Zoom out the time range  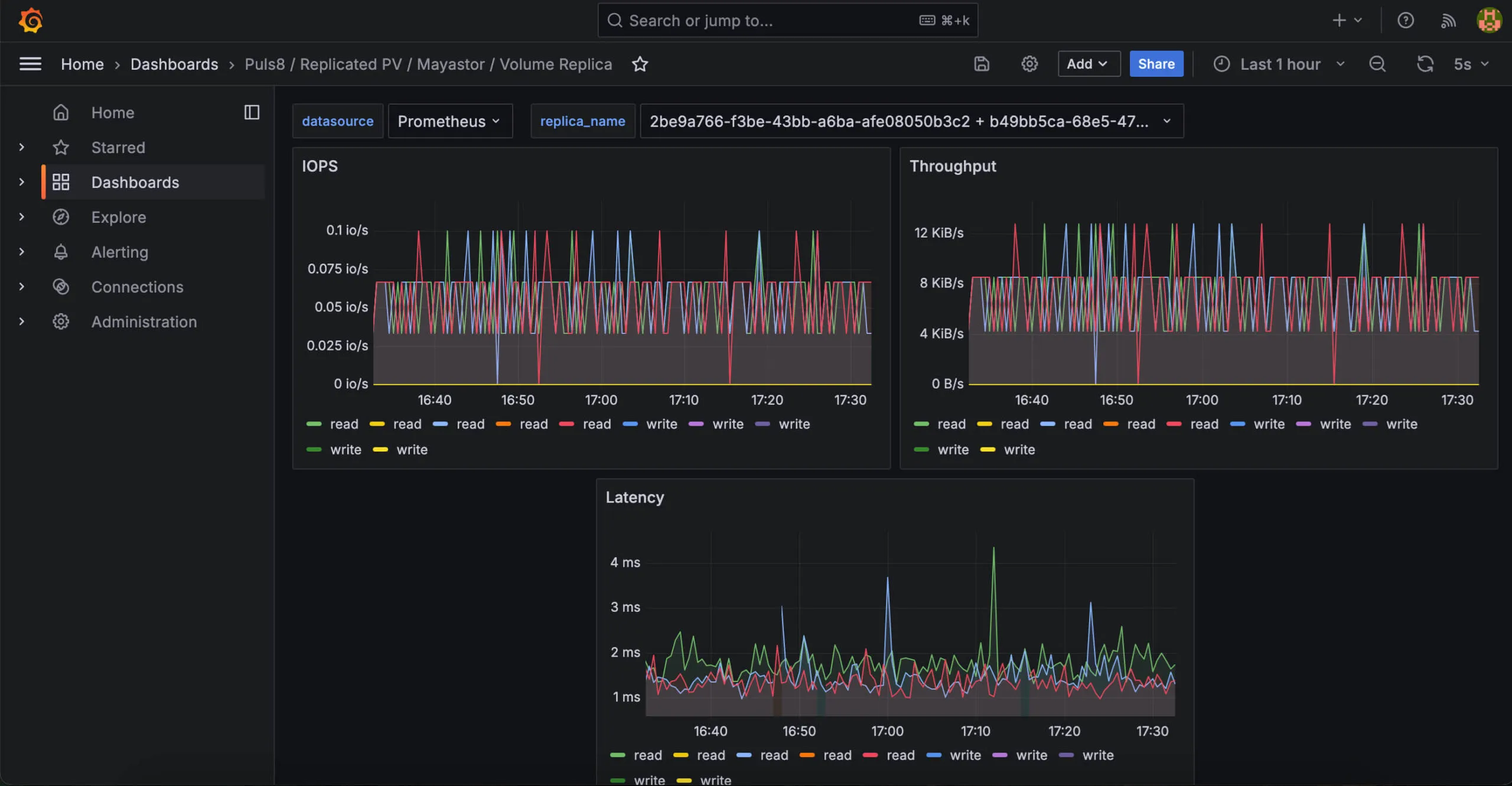coord(1377,64)
